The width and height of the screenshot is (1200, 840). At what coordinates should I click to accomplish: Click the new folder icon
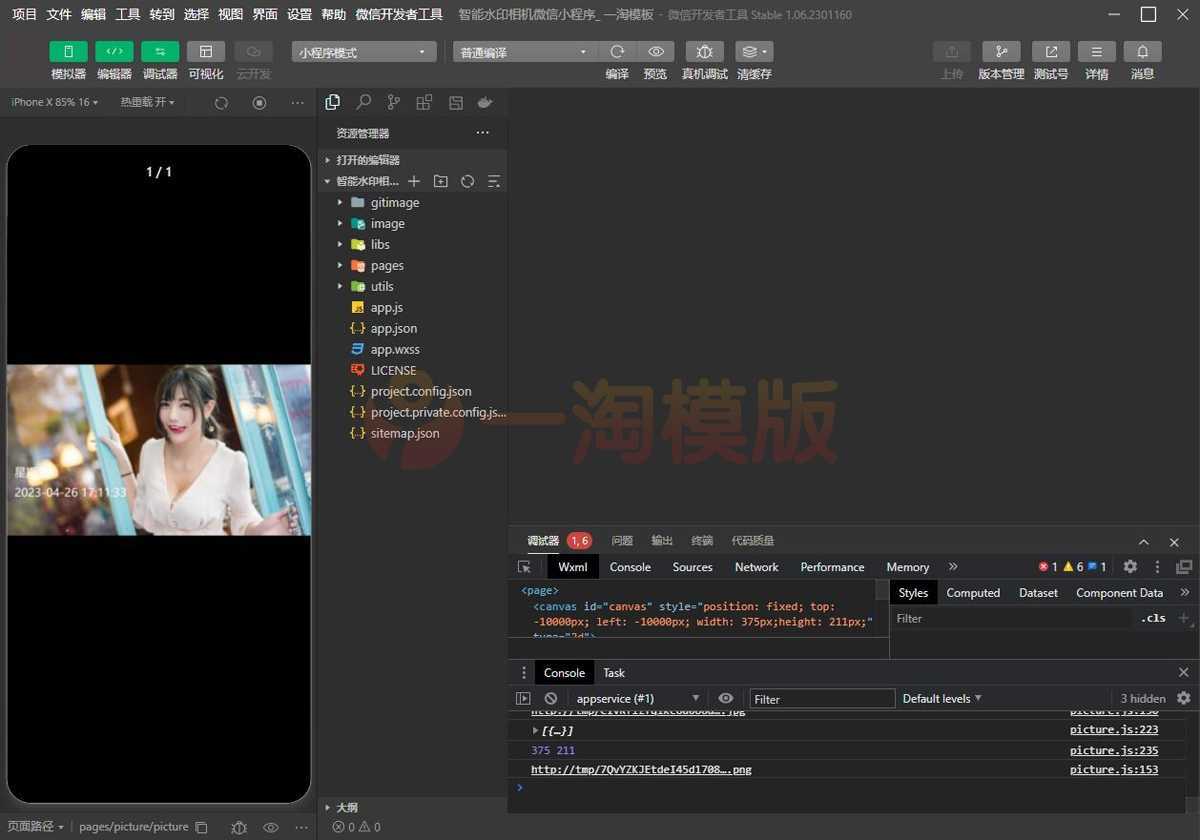pos(441,181)
